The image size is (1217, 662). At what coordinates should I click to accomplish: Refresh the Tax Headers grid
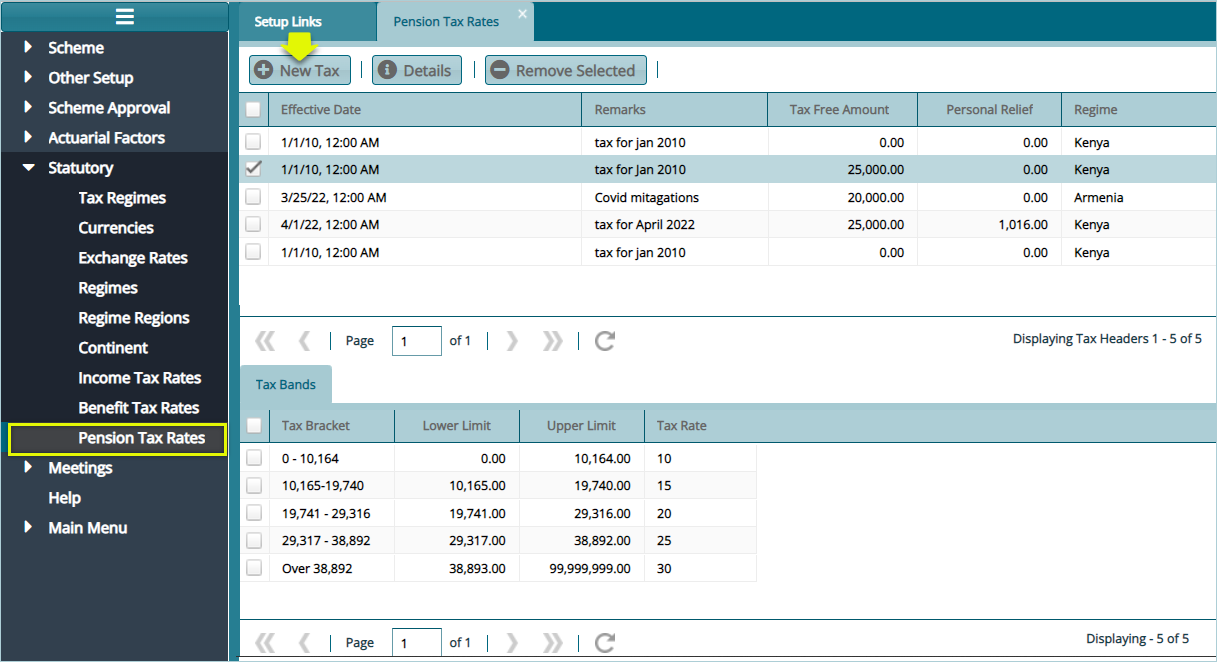click(x=604, y=341)
